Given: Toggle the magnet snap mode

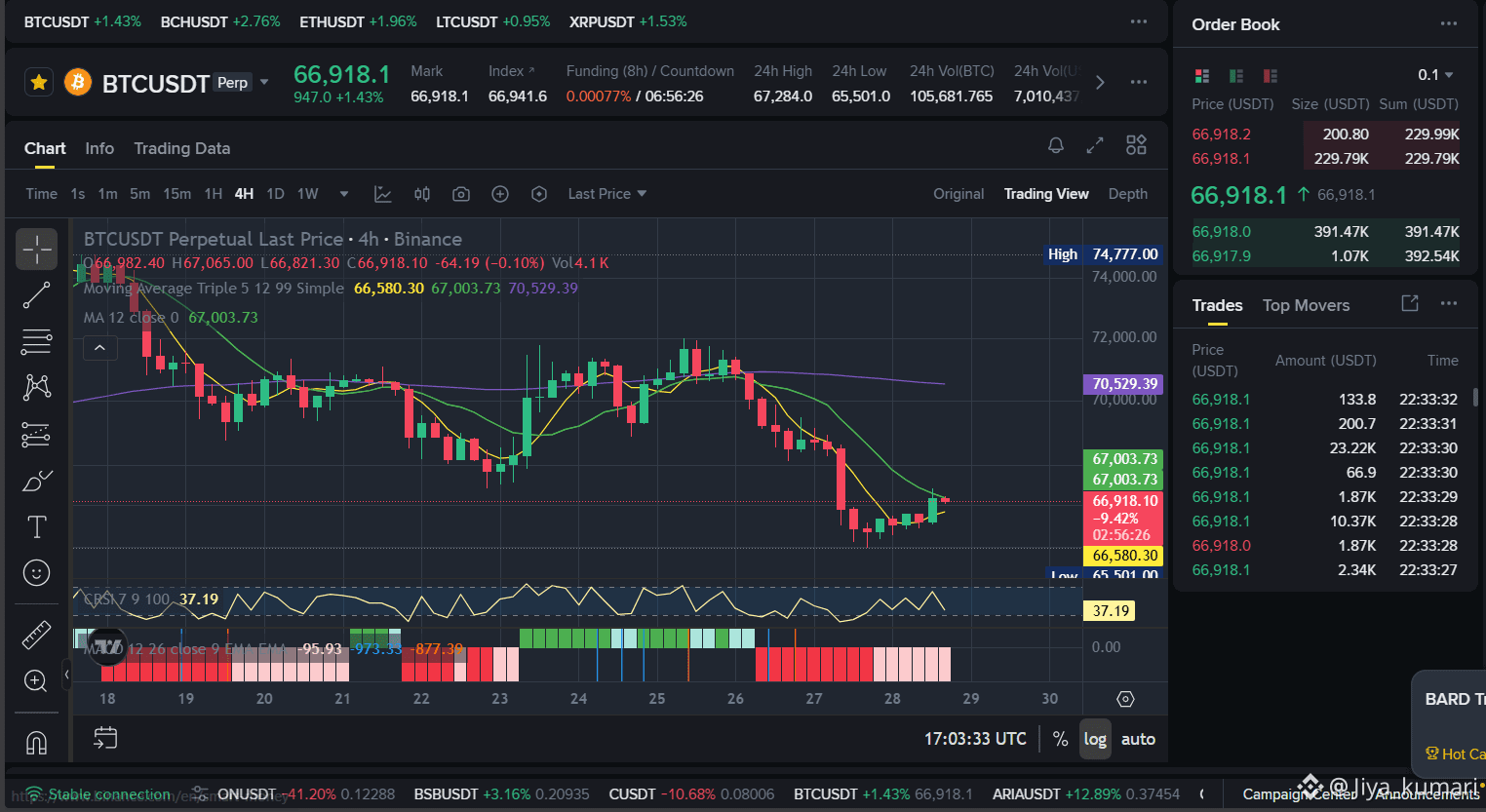Looking at the screenshot, I should pyautogui.click(x=36, y=743).
